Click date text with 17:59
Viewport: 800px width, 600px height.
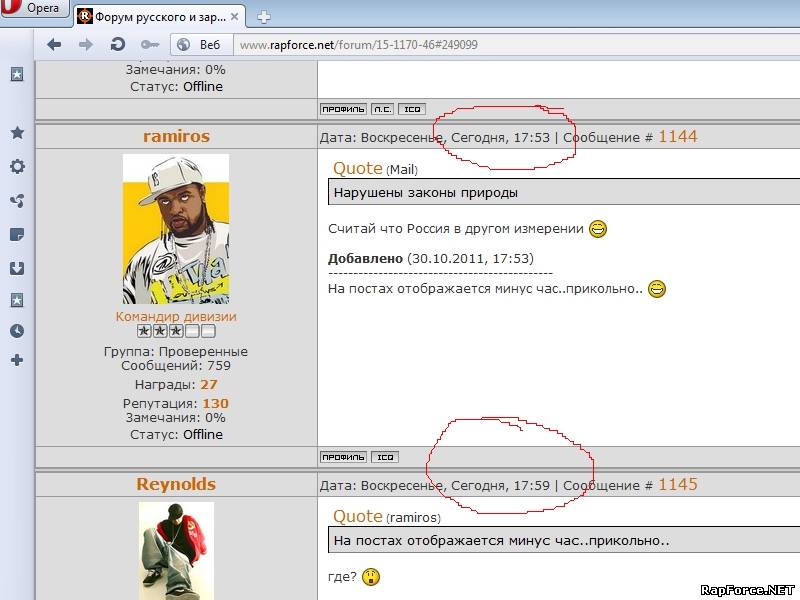pos(435,486)
